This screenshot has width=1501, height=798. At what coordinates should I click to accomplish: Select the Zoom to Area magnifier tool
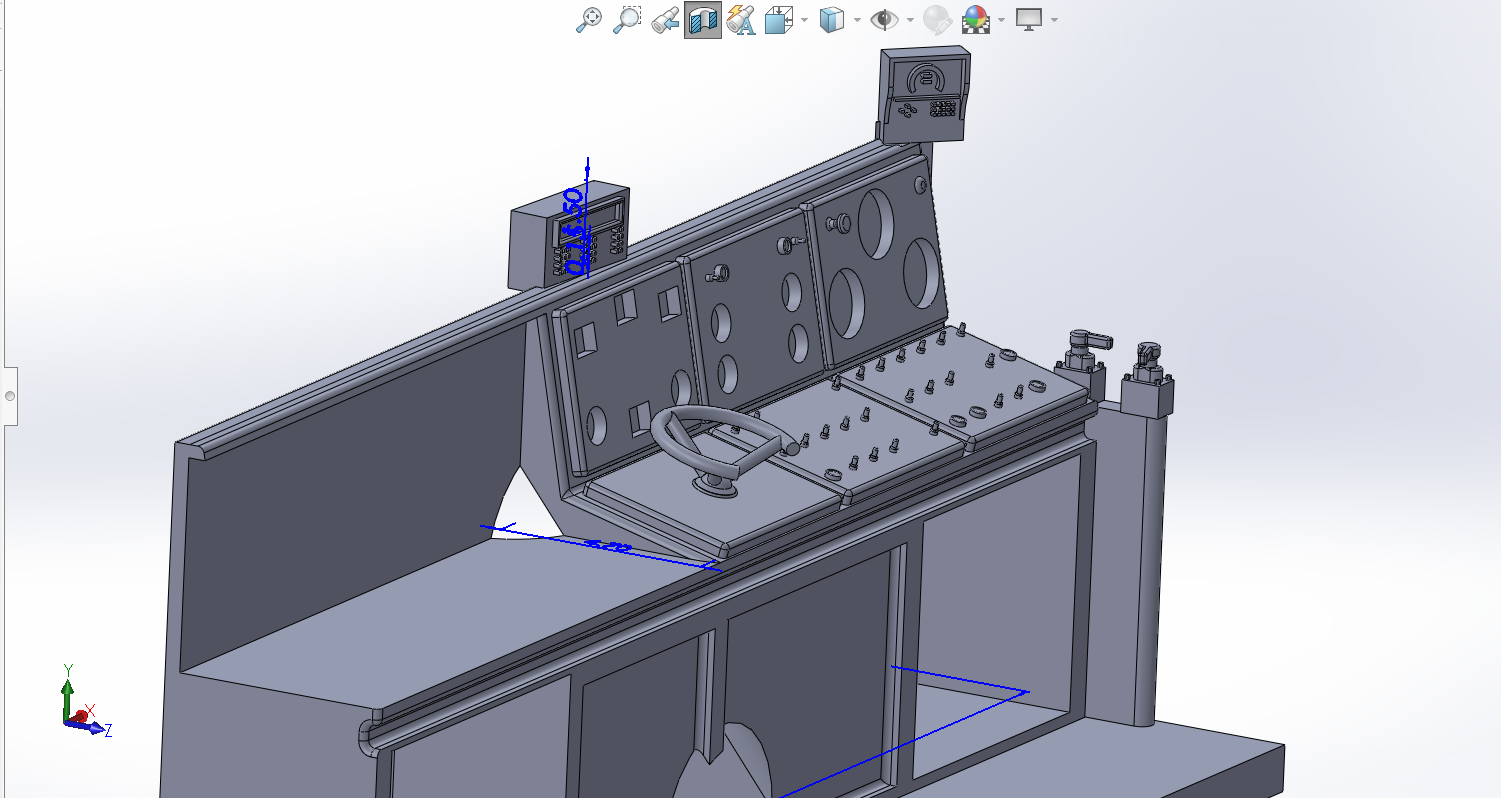point(626,19)
